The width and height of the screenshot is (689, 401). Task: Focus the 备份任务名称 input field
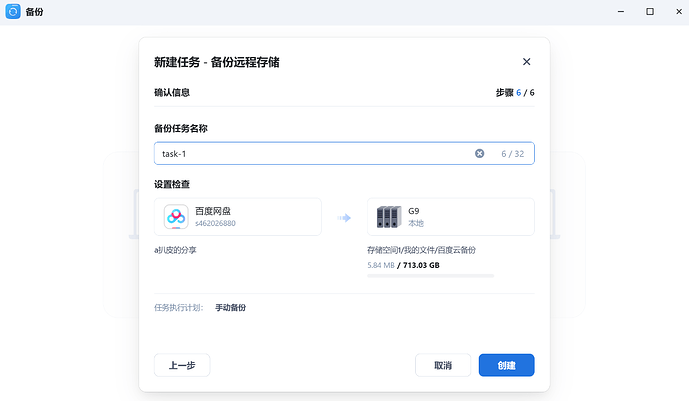[x=310, y=153]
